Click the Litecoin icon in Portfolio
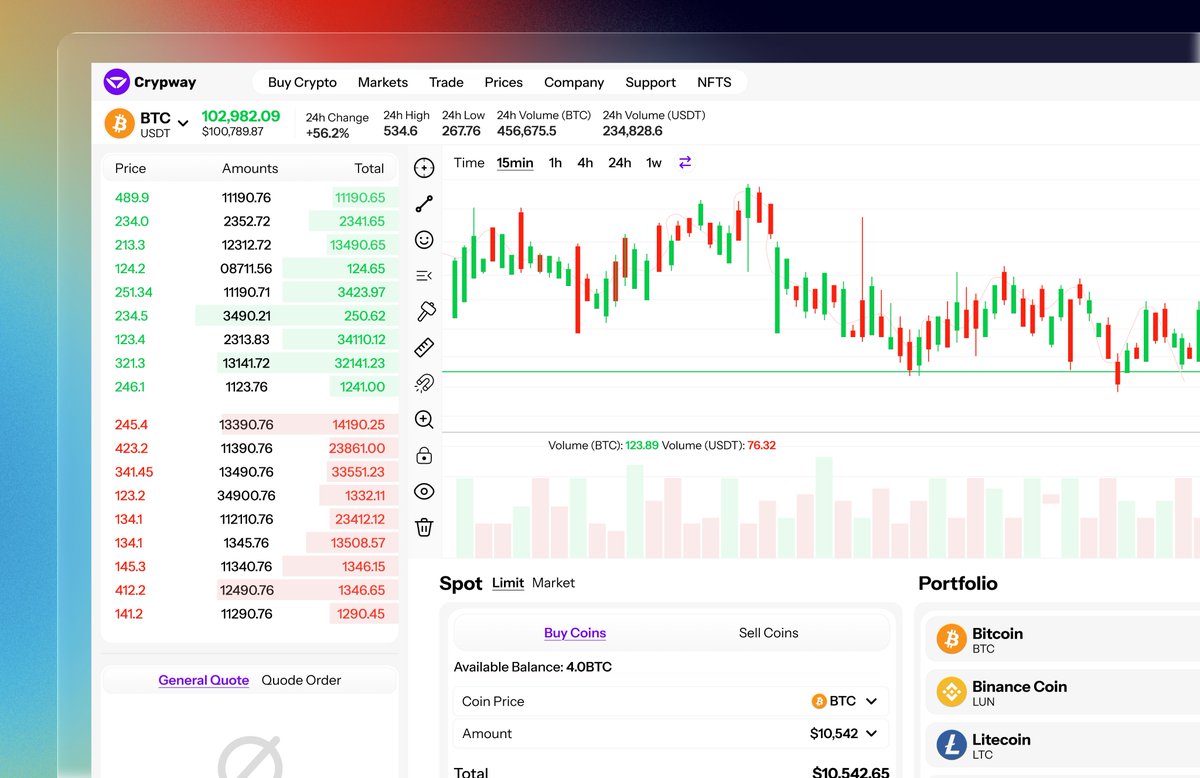1200x778 pixels. click(x=951, y=745)
